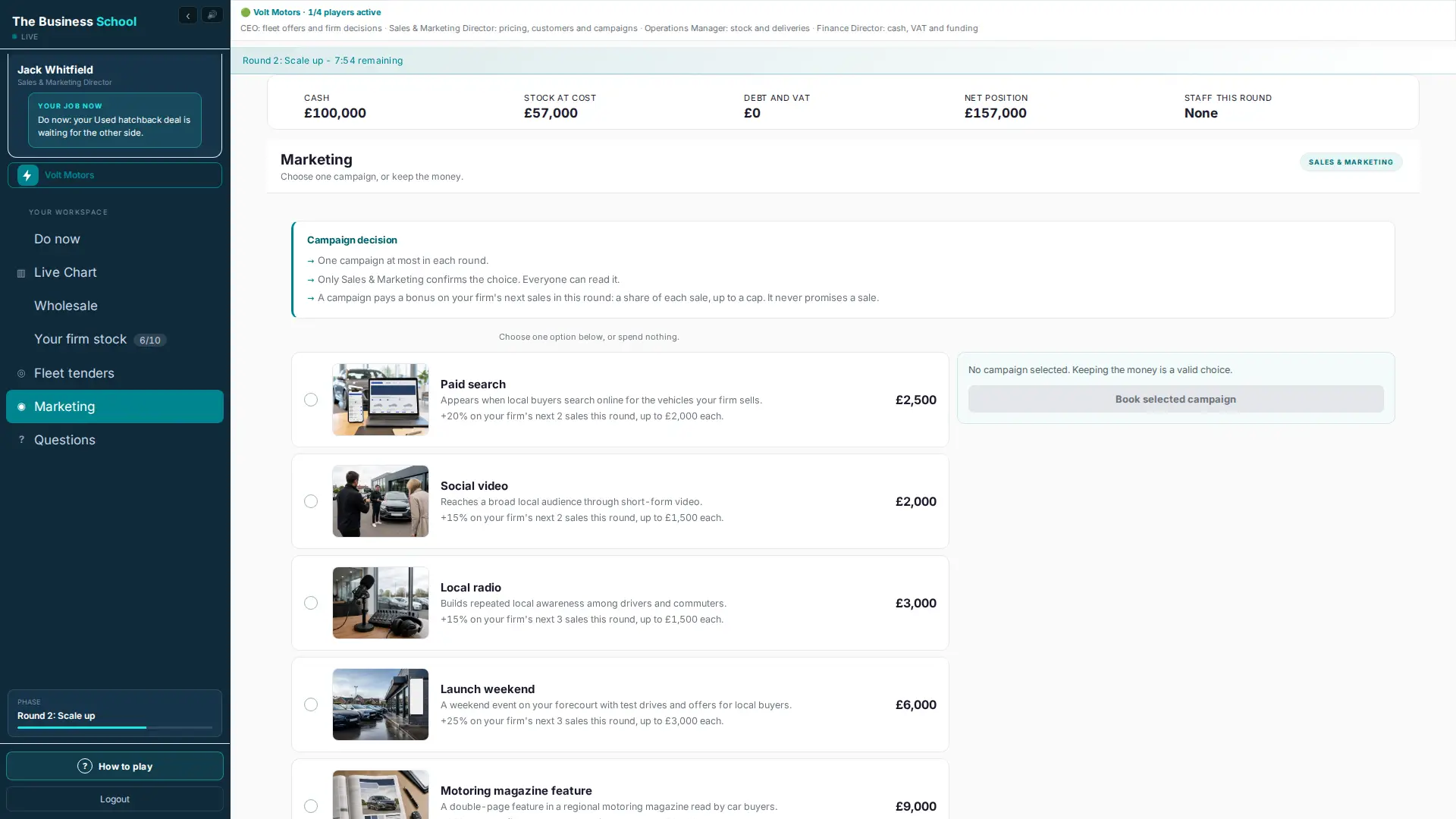Click the Your Job Now notice card
Screen dimensions: 1456x819
pyautogui.click(x=115, y=120)
